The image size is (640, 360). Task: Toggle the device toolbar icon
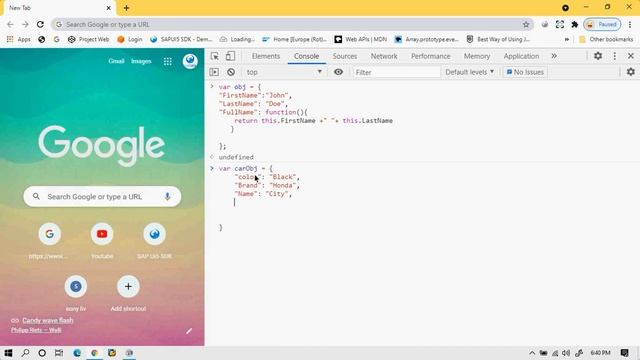[x=231, y=56]
